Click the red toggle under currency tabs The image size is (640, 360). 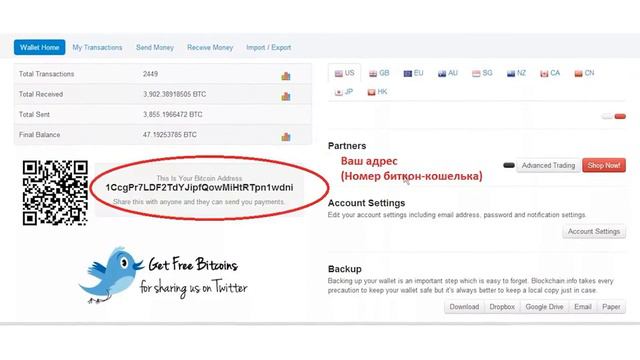coord(620,116)
